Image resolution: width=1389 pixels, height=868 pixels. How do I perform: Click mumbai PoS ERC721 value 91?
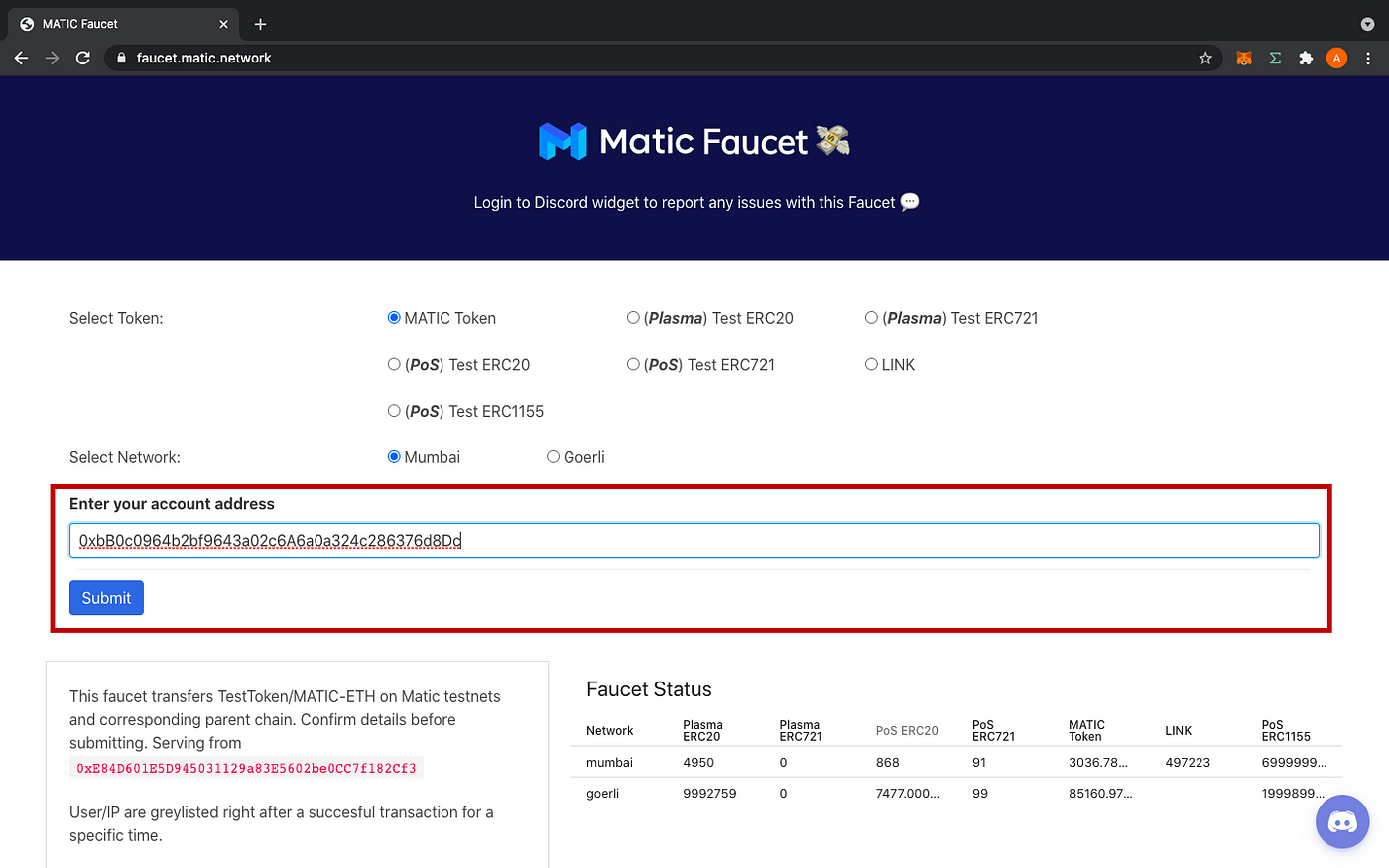[979, 763]
